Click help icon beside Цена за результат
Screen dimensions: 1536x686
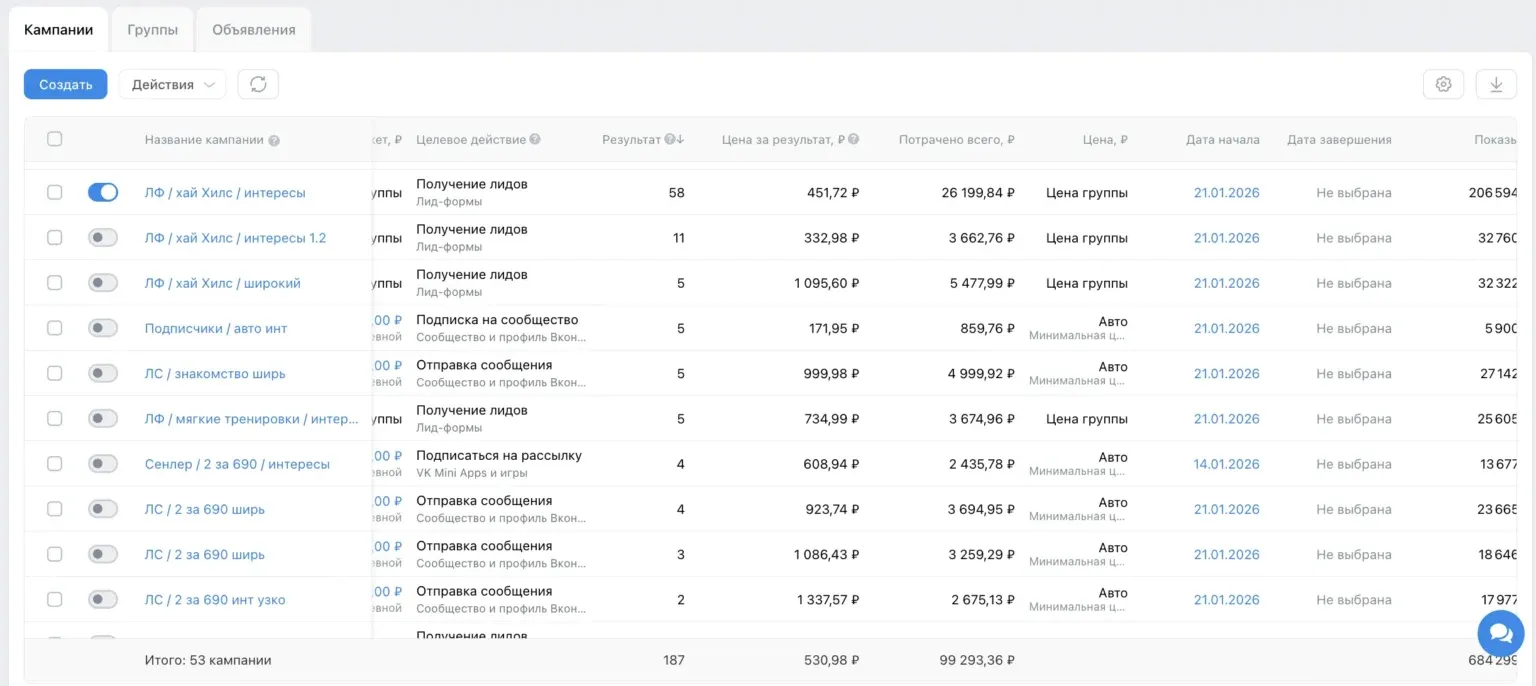pyautogui.click(x=854, y=140)
